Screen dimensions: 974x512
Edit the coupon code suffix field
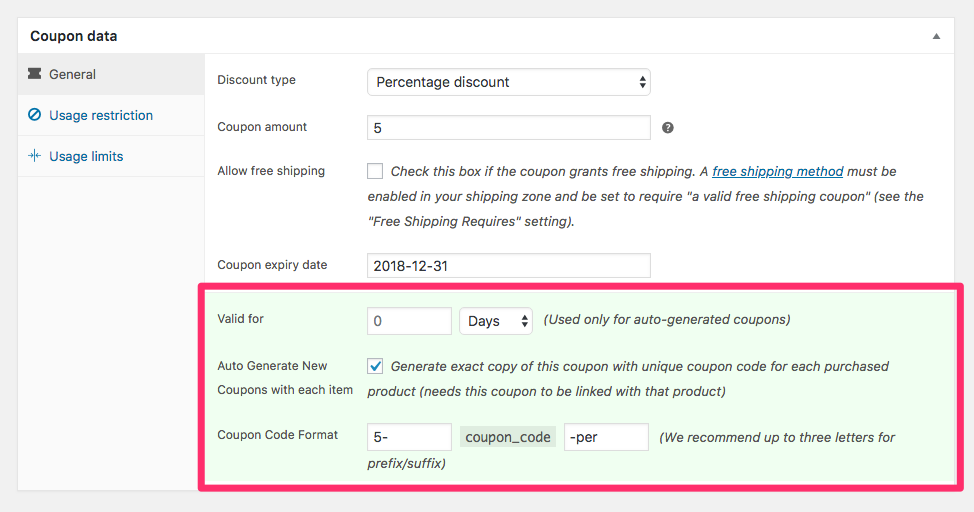(606, 437)
